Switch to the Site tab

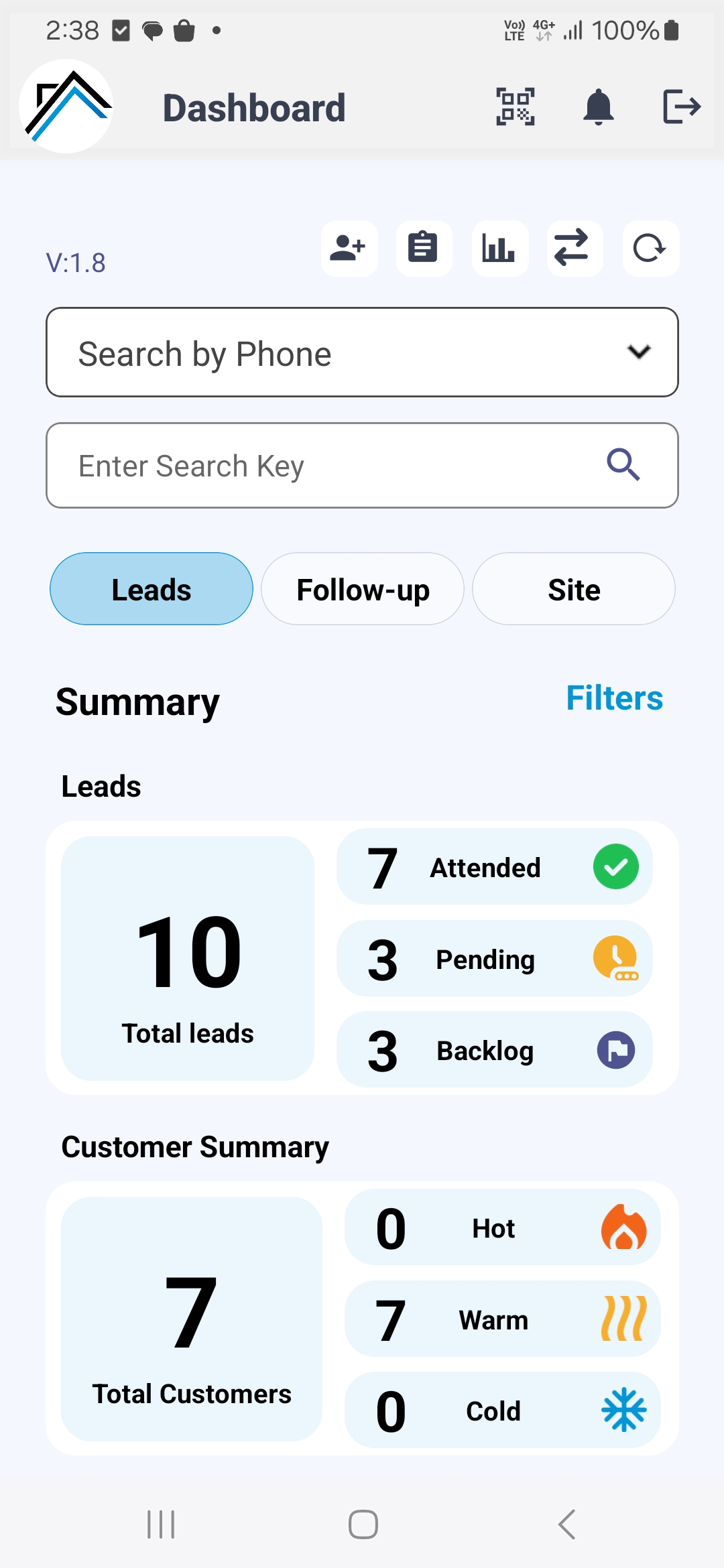pos(574,589)
